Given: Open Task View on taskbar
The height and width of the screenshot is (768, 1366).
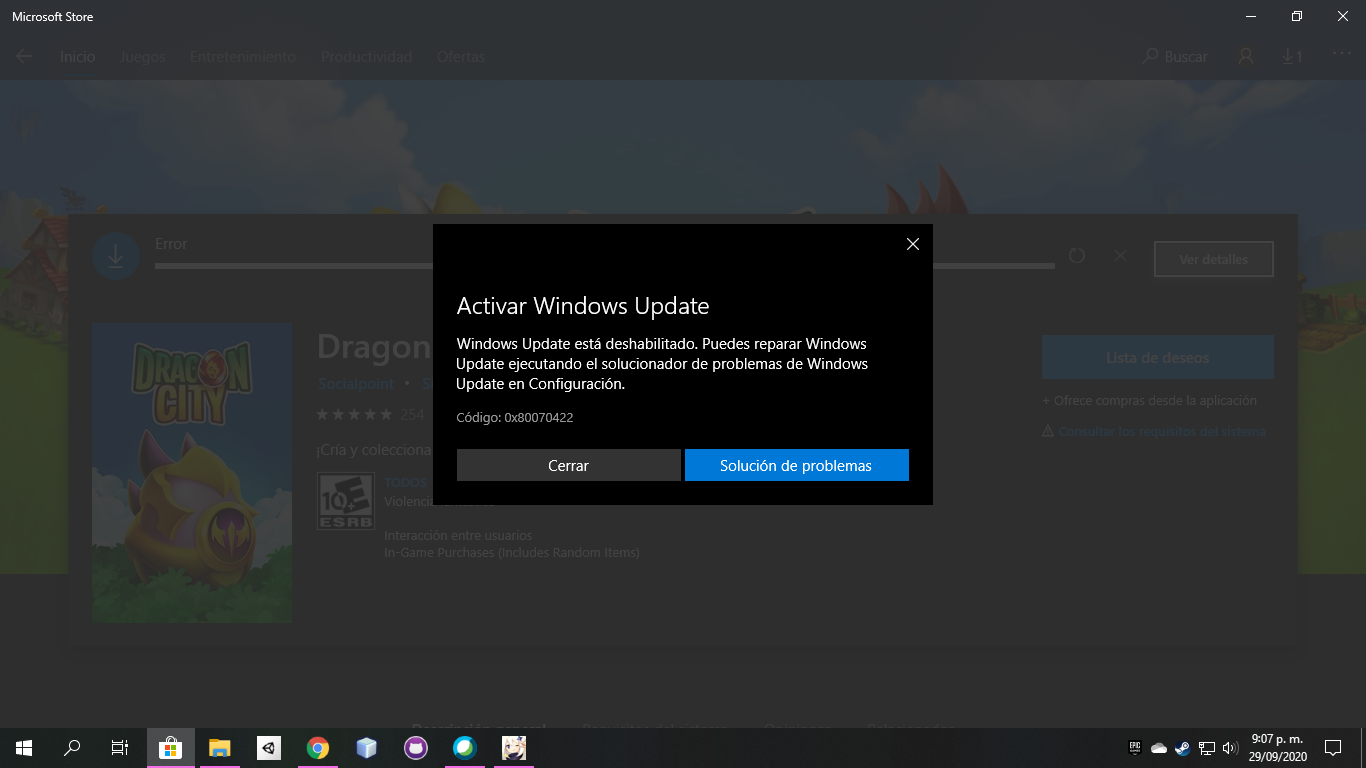Looking at the screenshot, I should click(x=119, y=747).
